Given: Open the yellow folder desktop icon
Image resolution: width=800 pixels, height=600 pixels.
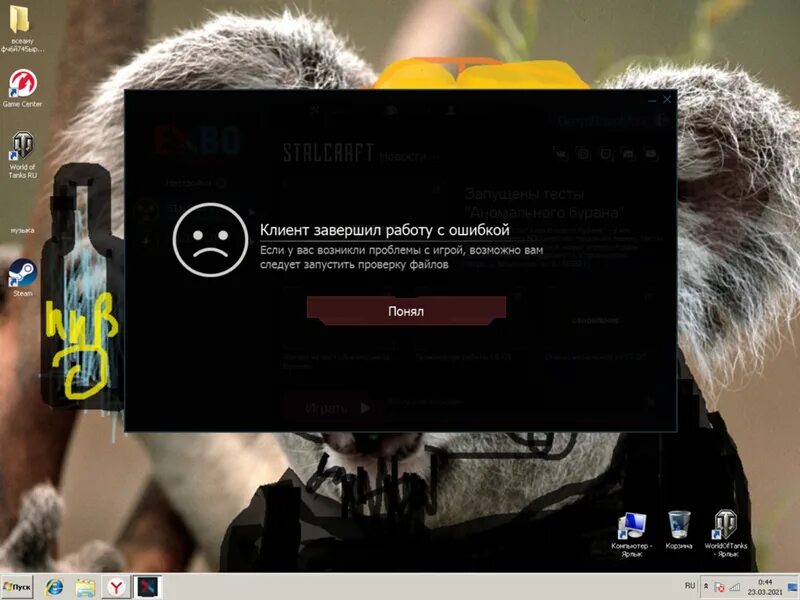Looking at the screenshot, I should (21, 29).
